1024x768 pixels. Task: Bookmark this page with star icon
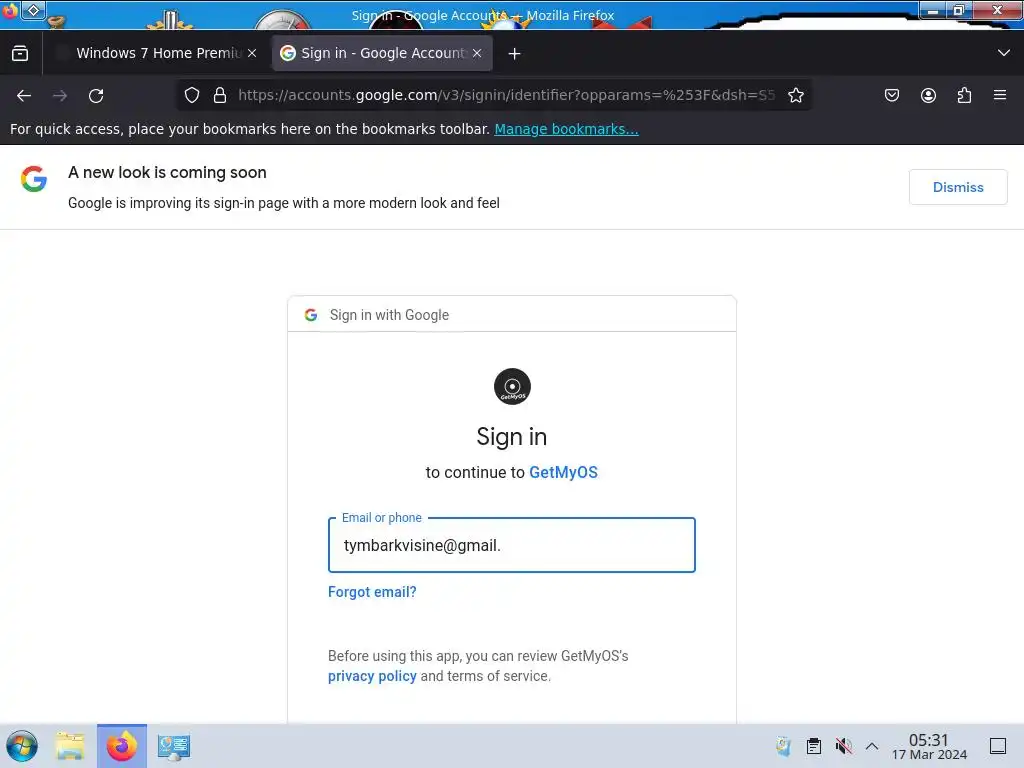pos(795,95)
